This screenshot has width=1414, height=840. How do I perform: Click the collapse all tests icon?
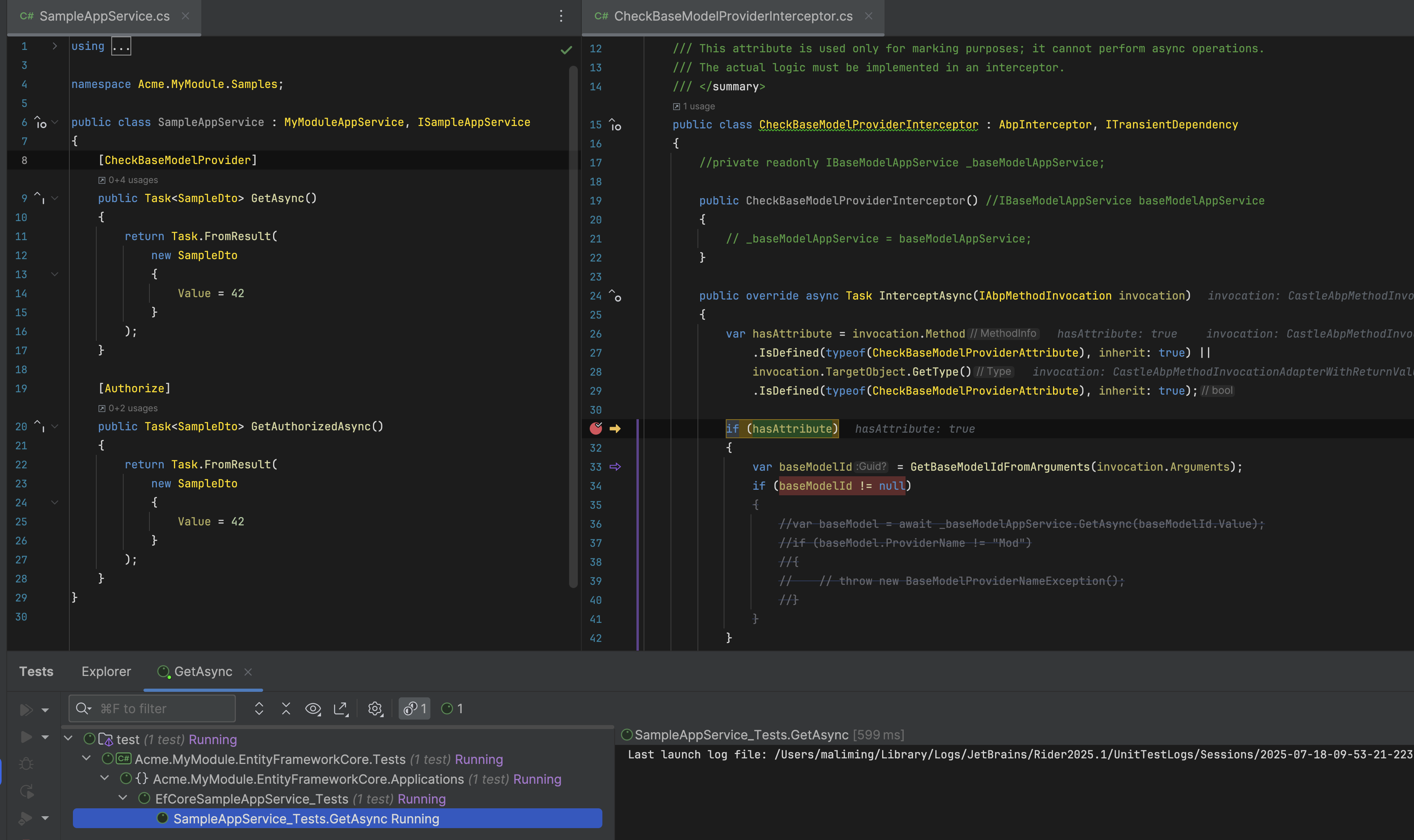pos(286,708)
